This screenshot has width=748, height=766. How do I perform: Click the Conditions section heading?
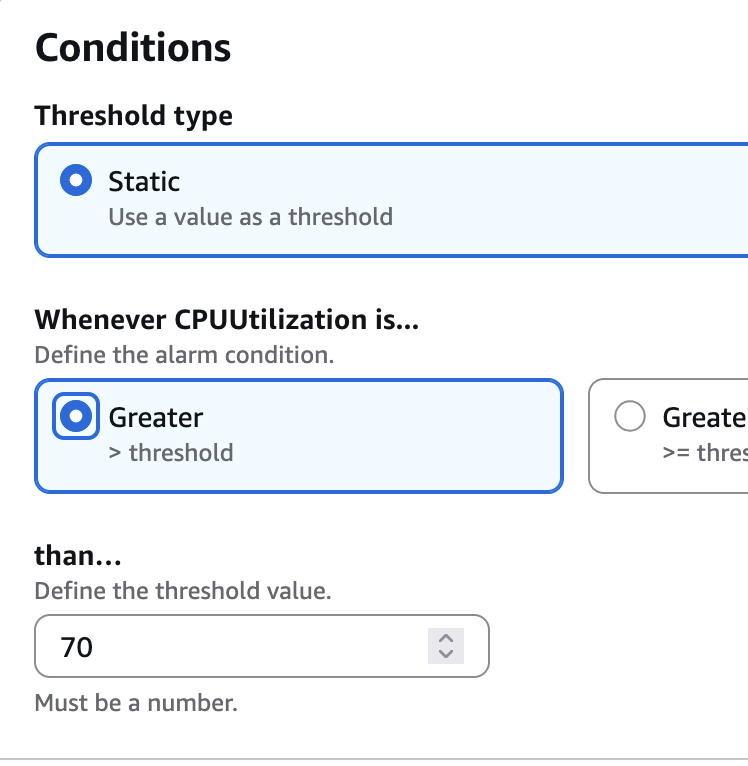pyautogui.click(x=133, y=48)
